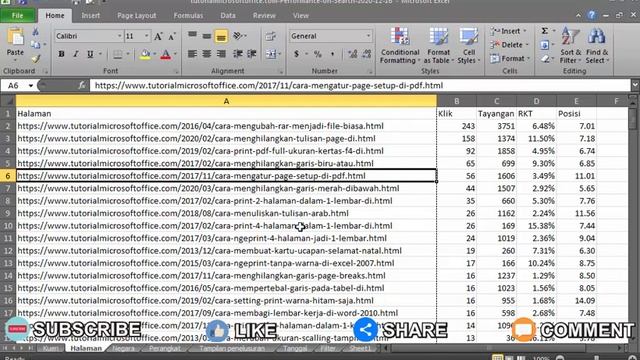Toggle Align Text Right
Image resolution: width=640 pixels, height=360 pixels.
tap(221, 54)
